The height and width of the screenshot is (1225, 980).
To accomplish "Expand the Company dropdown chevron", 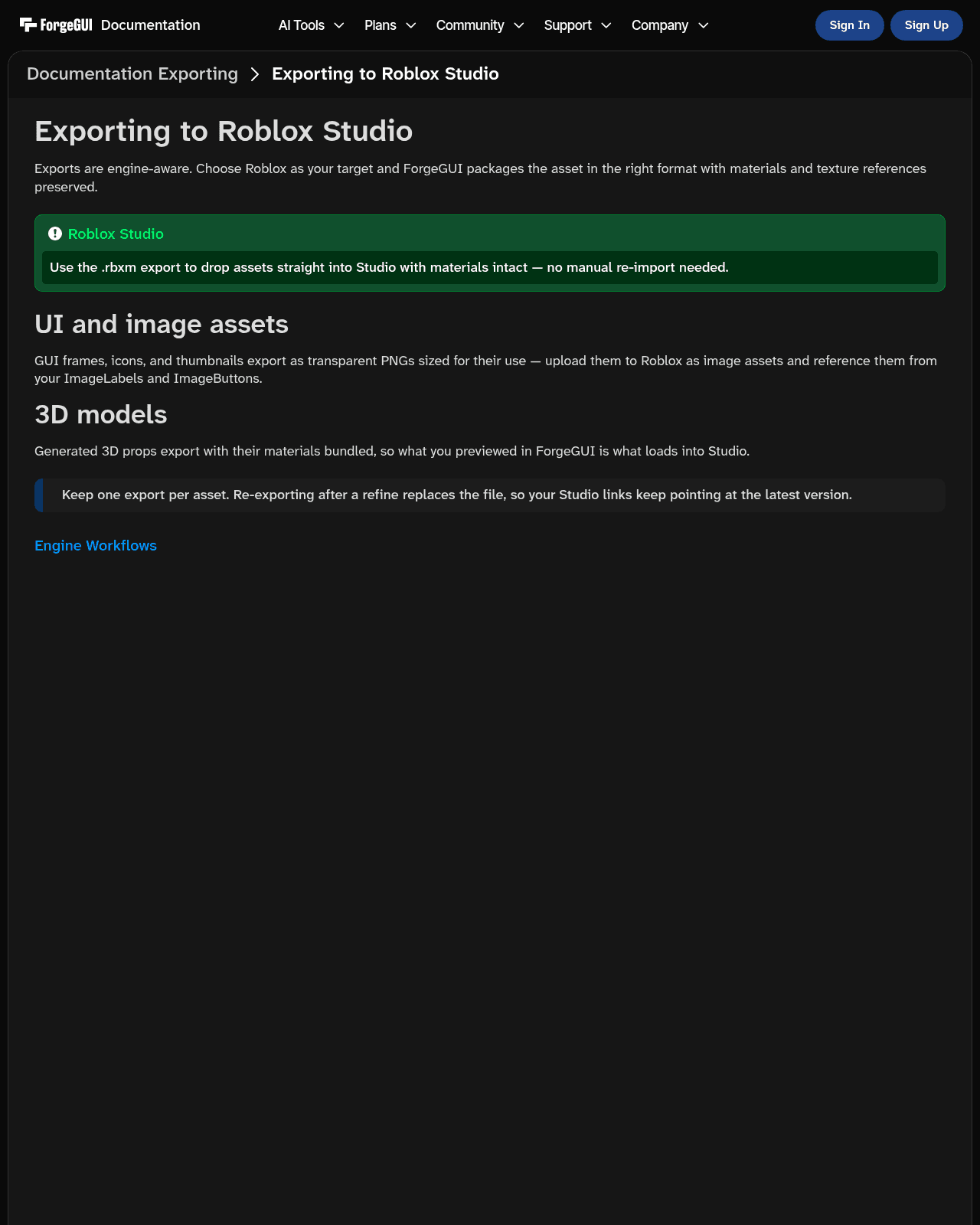I will coord(704,25).
